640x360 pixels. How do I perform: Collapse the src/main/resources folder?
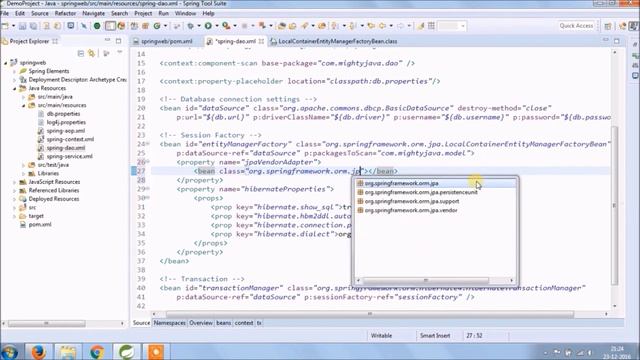pos(24,105)
